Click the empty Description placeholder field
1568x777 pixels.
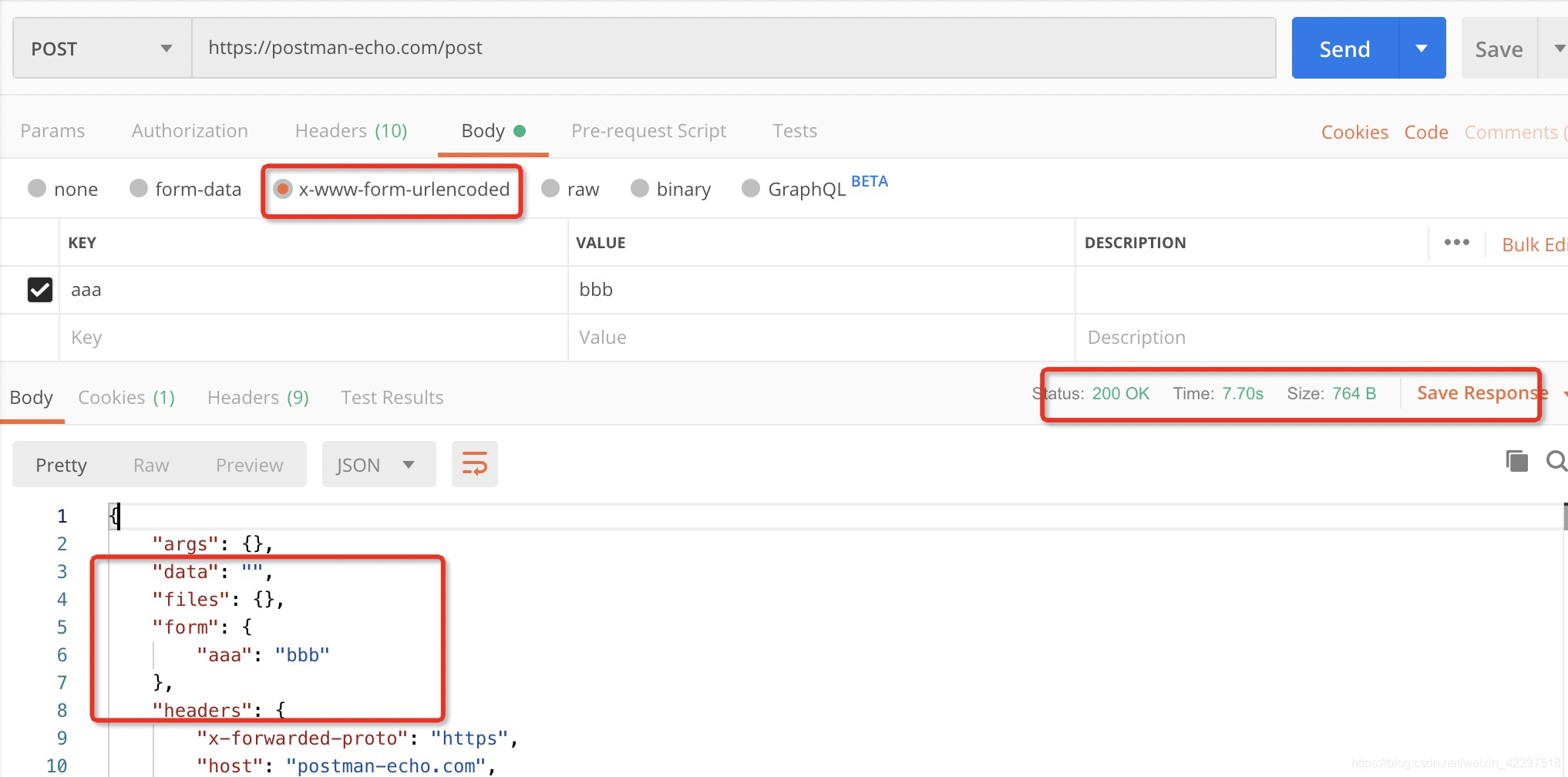(1321, 338)
